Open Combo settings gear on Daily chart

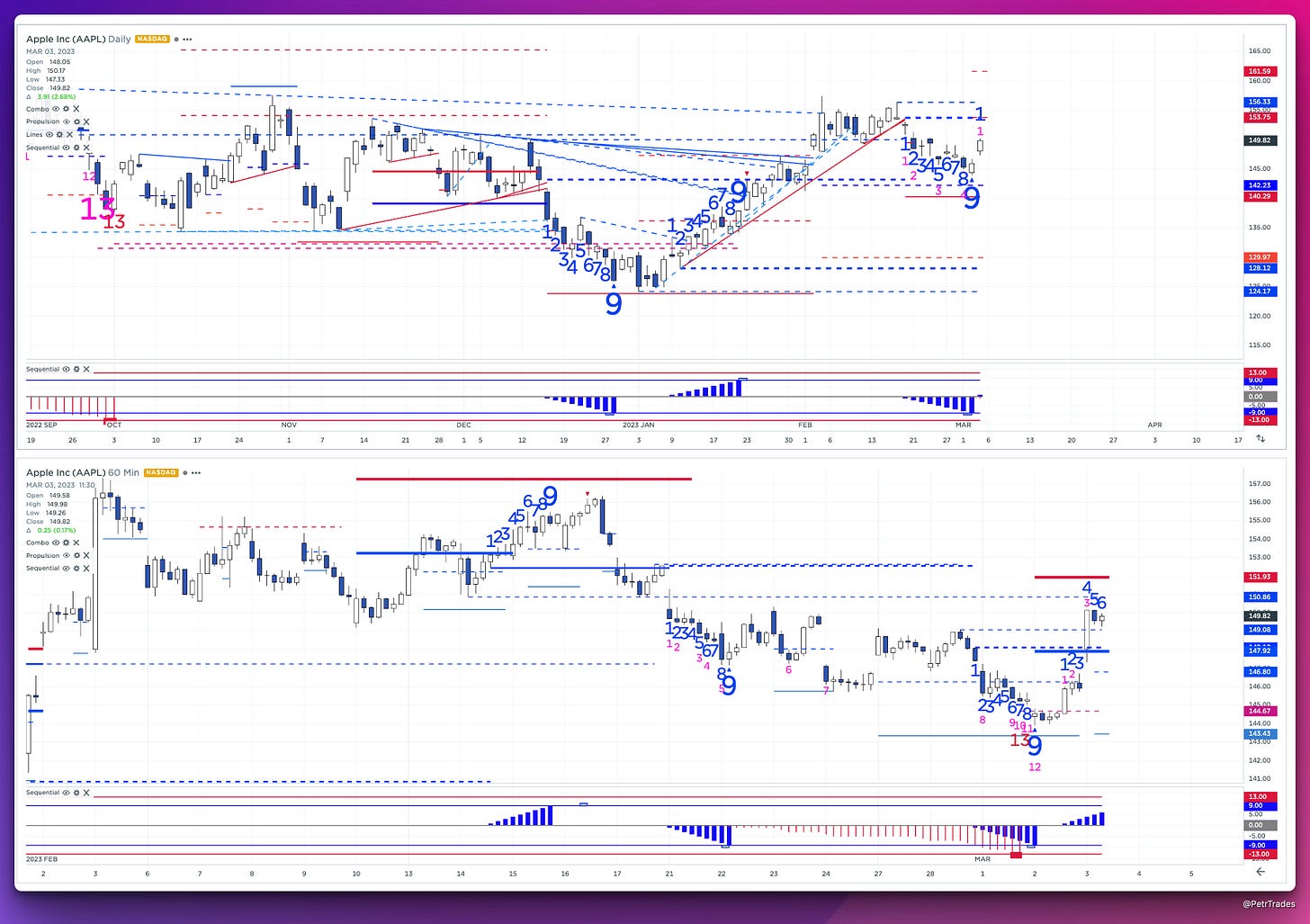point(66,109)
